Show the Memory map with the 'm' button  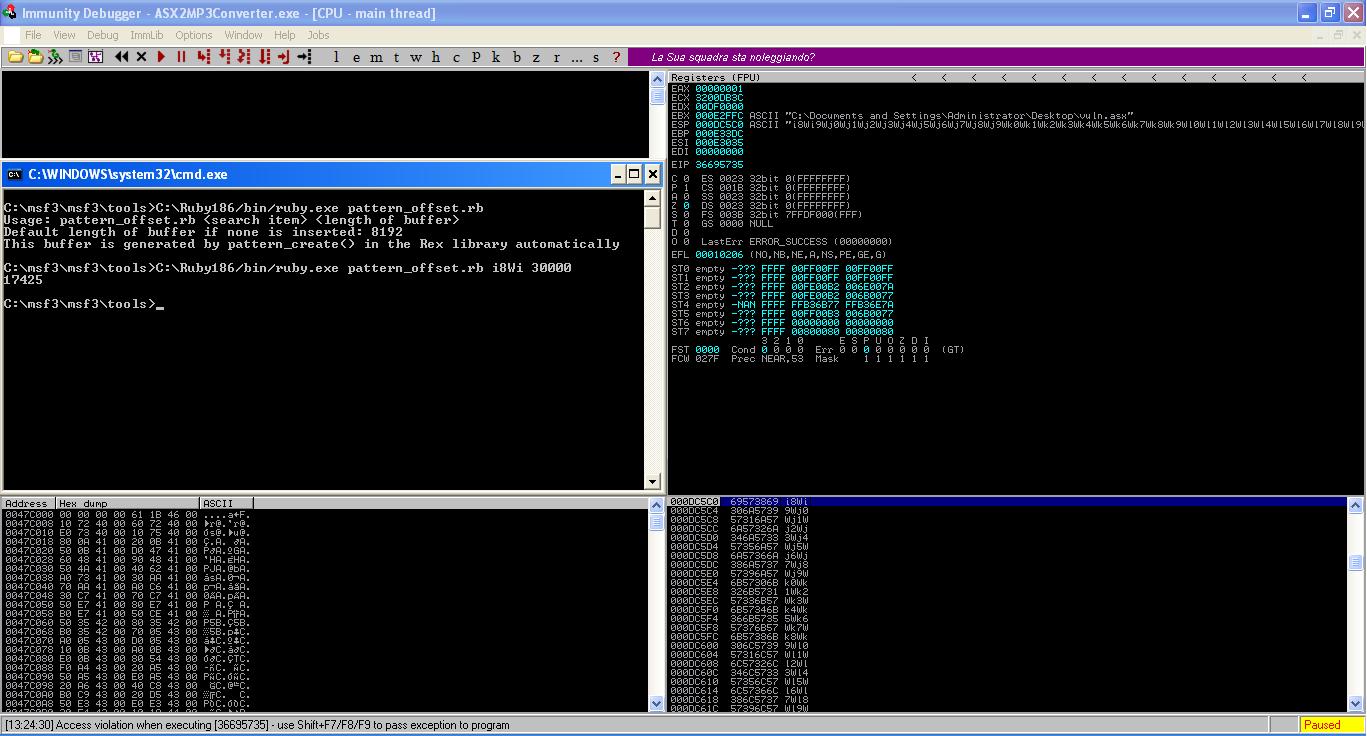(x=376, y=57)
